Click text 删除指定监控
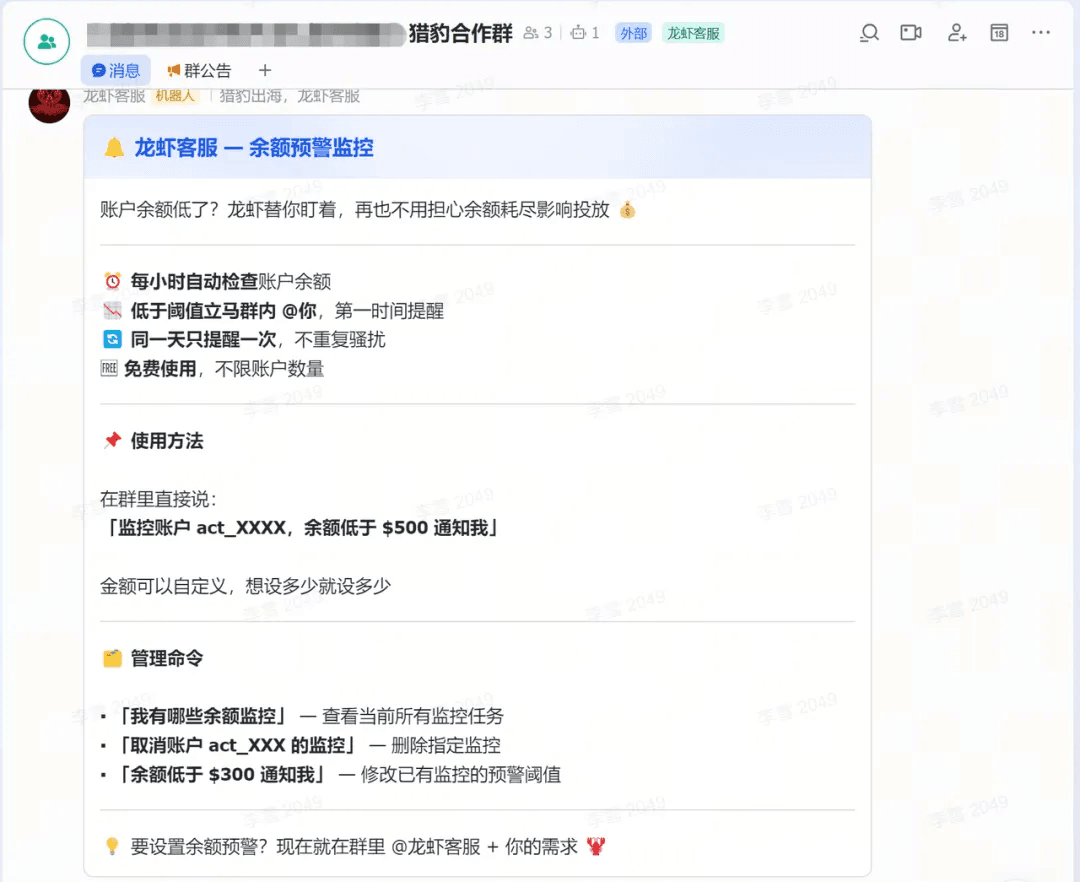This screenshot has height=882, width=1080. [x=446, y=745]
